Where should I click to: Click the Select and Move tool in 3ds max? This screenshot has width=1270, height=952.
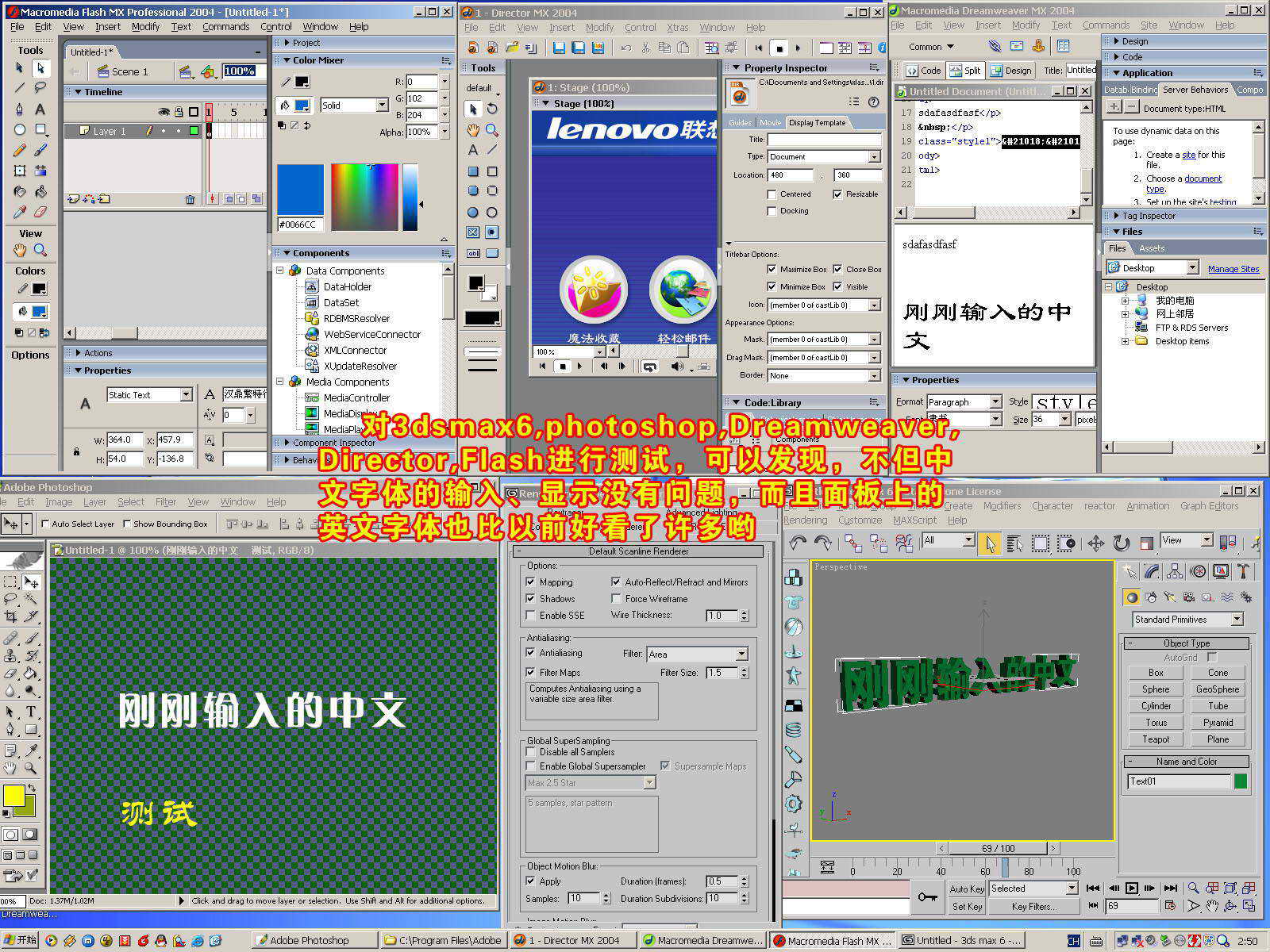click(1095, 543)
